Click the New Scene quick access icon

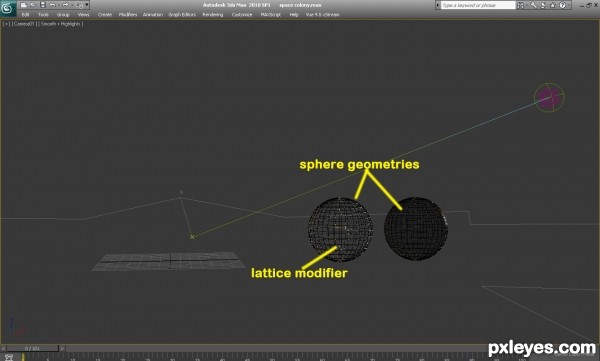(x=23, y=5)
